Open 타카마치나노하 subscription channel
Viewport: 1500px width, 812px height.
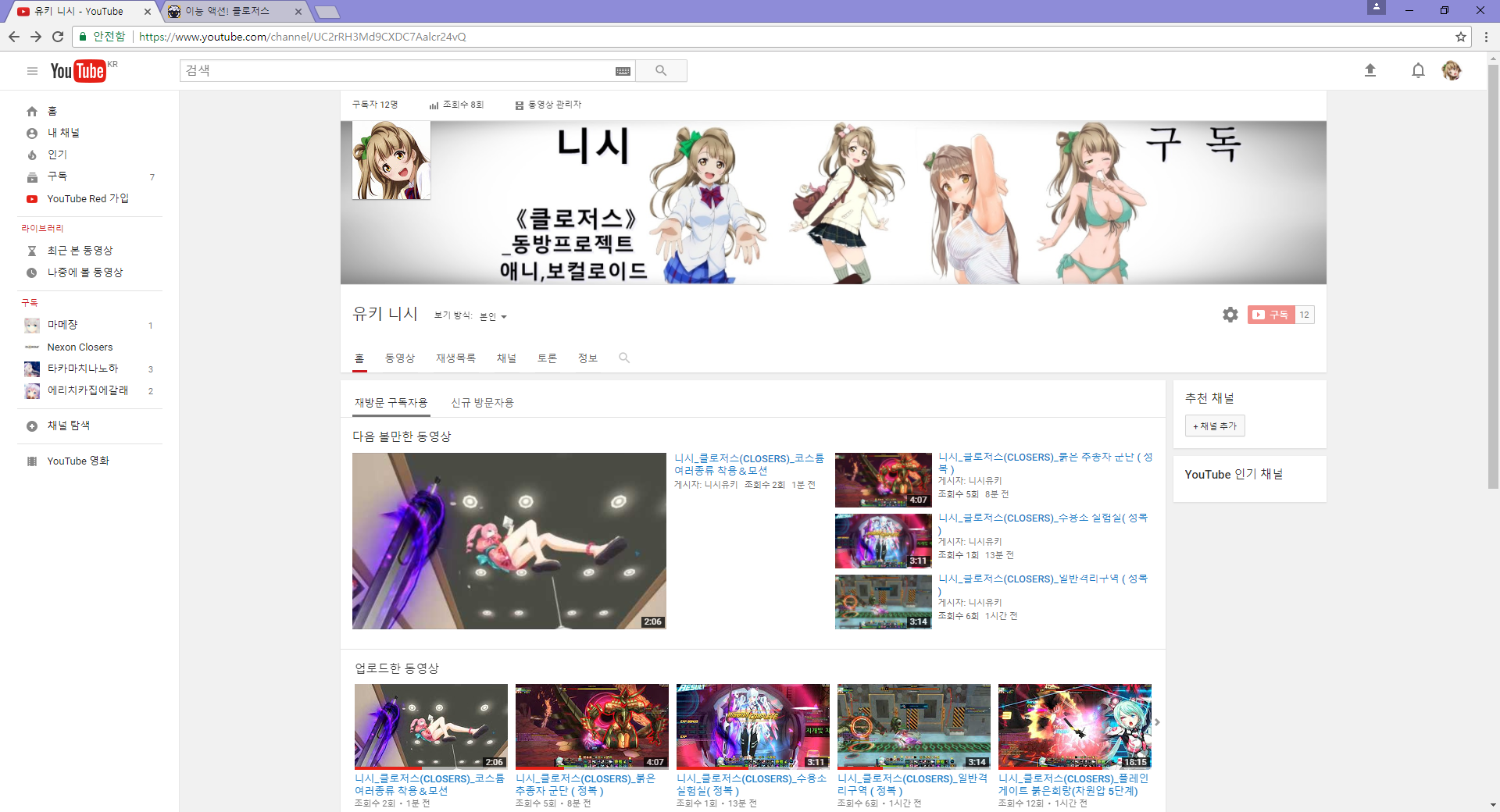coord(82,369)
